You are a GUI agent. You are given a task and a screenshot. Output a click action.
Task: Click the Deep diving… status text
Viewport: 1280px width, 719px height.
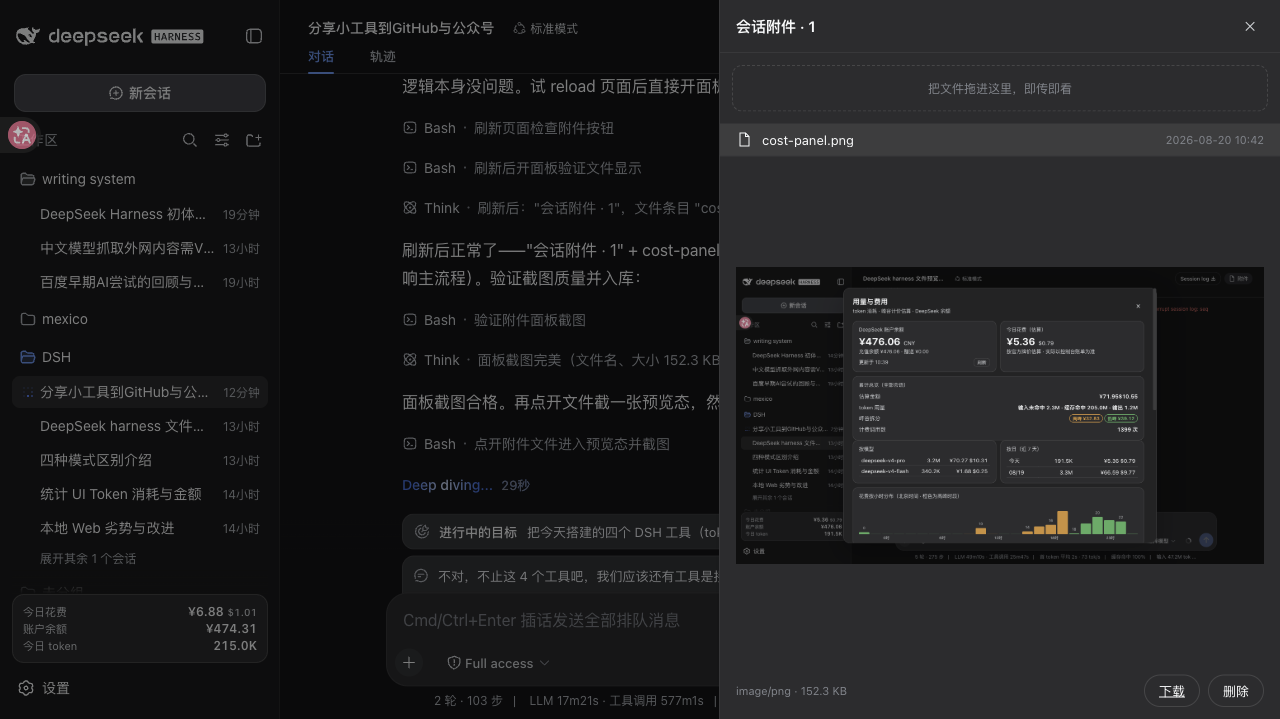(447, 485)
